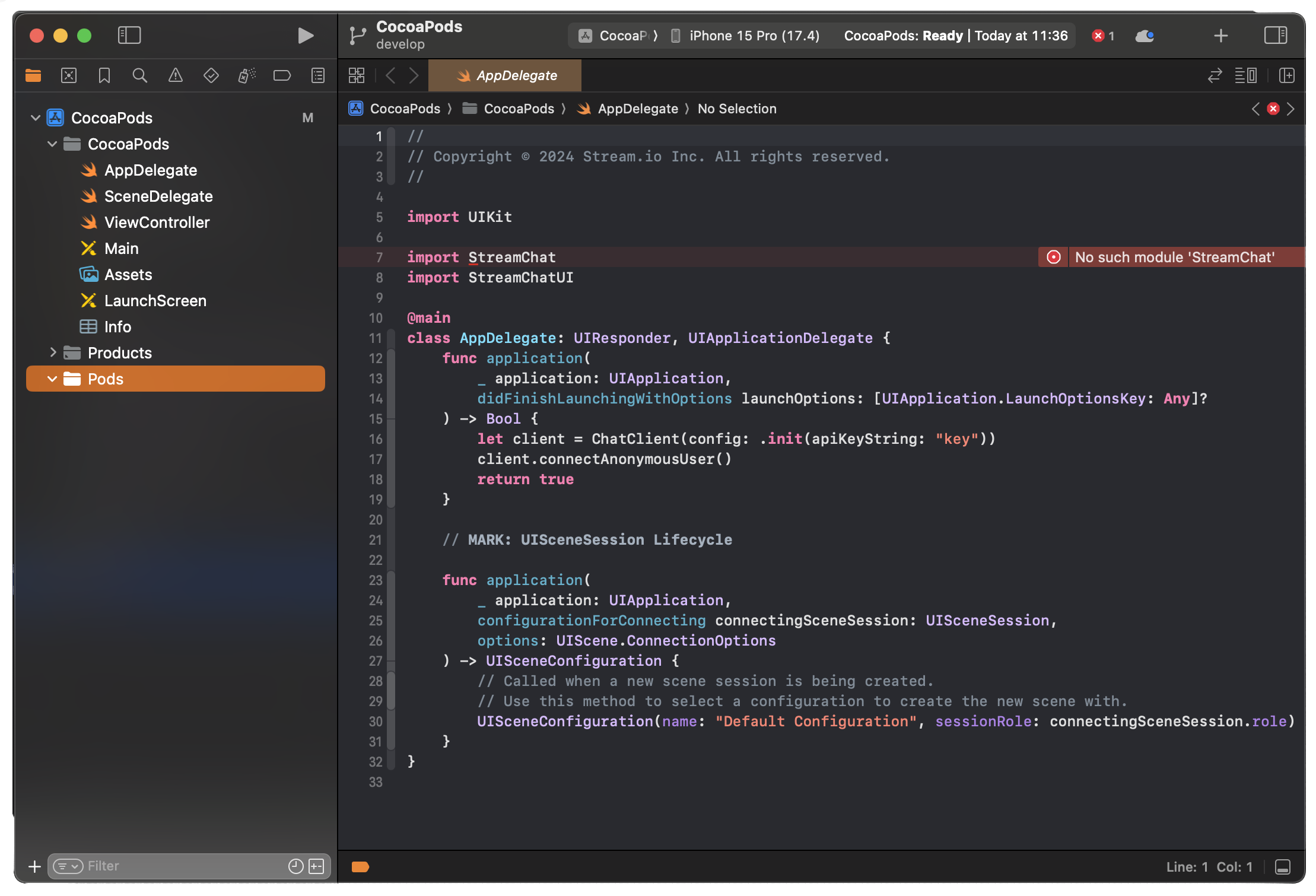The width and height of the screenshot is (1316, 896).
Task: Click the Library plus button in toolbar
Action: tap(1220, 36)
